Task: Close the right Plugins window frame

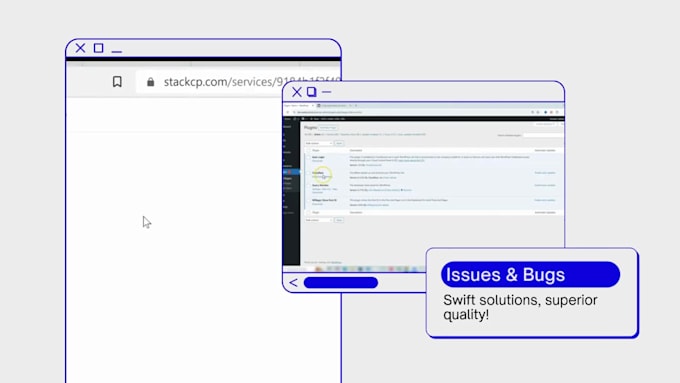Action: click(x=297, y=92)
